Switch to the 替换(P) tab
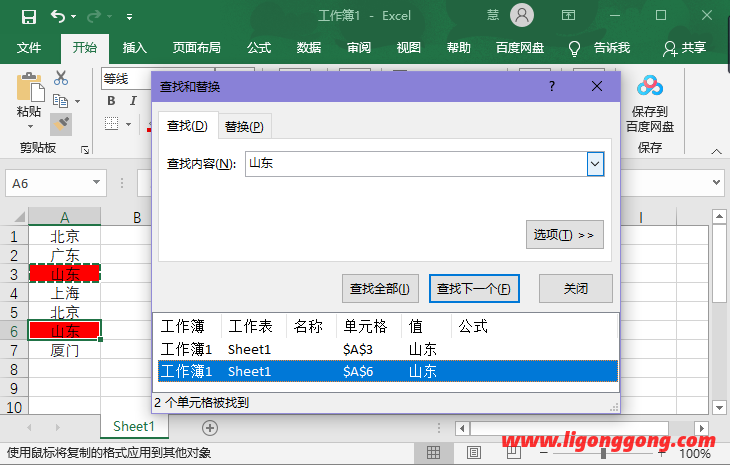Image resolution: width=730 pixels, height=465 pixels. coord(244,127)
